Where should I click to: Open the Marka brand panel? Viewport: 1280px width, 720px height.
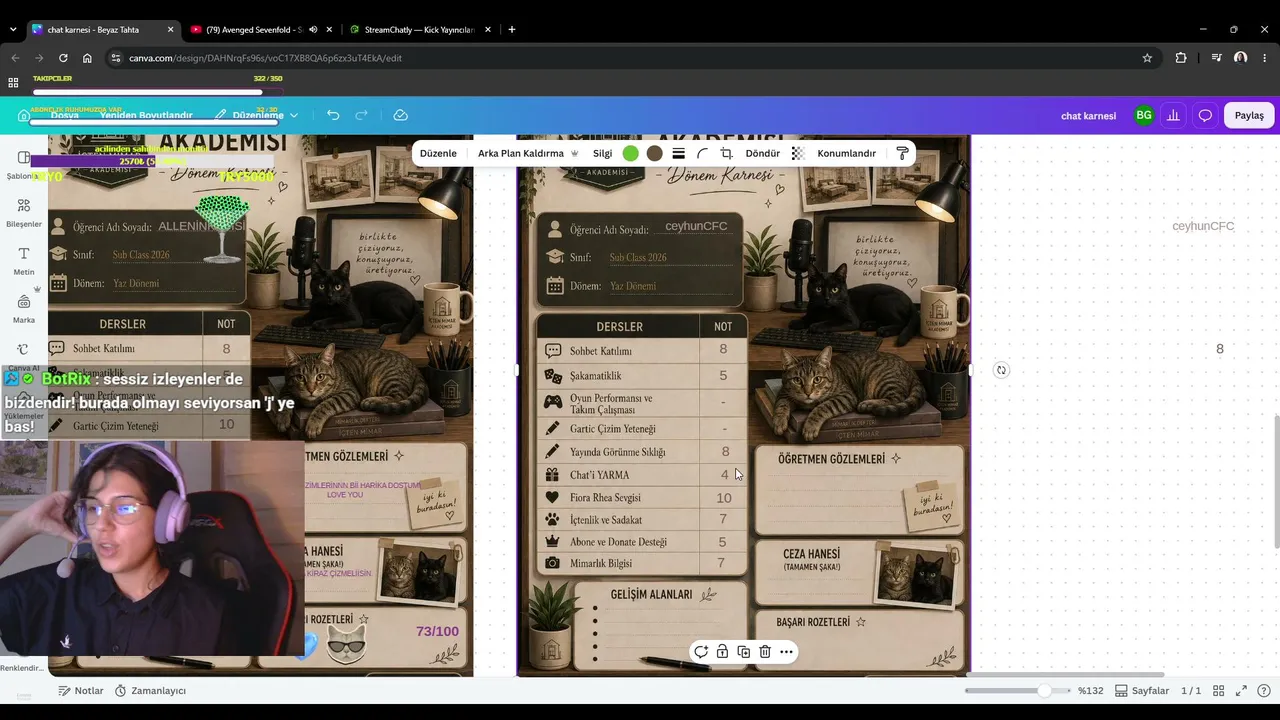coord(24,308)
